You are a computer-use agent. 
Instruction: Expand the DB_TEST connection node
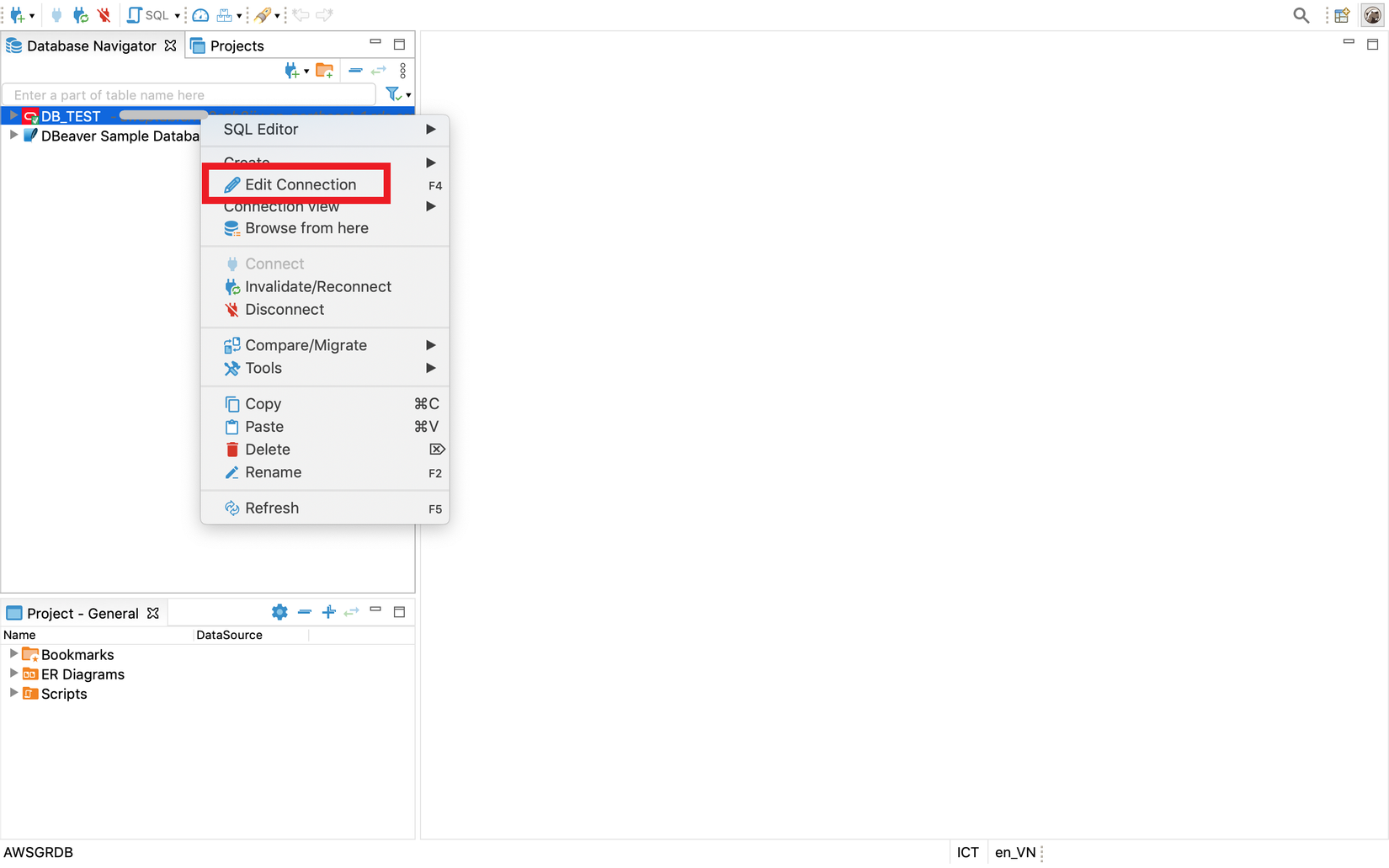click(x=13, y=115)
